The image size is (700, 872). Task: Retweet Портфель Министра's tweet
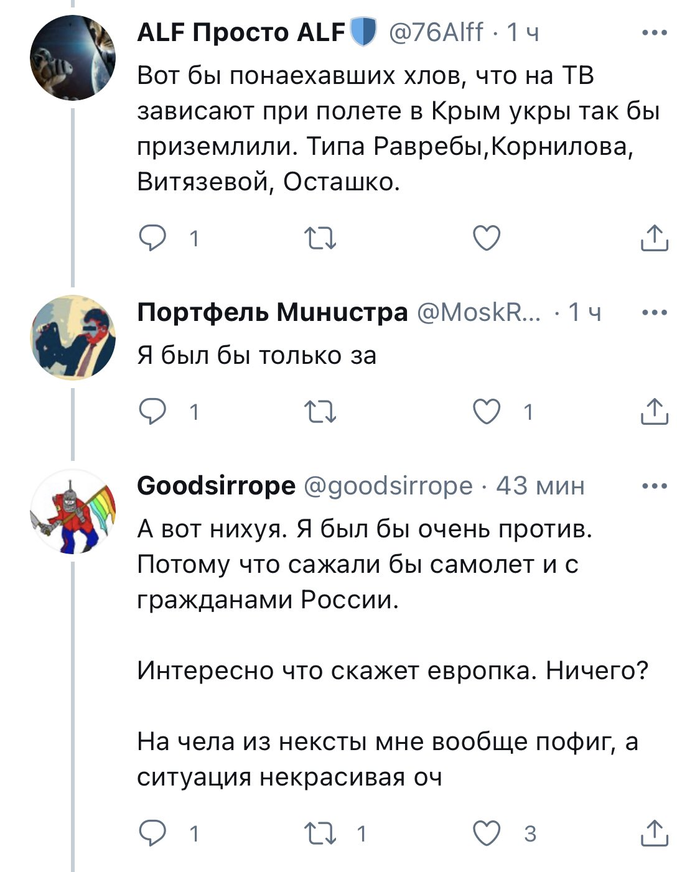tap(321, 411)
